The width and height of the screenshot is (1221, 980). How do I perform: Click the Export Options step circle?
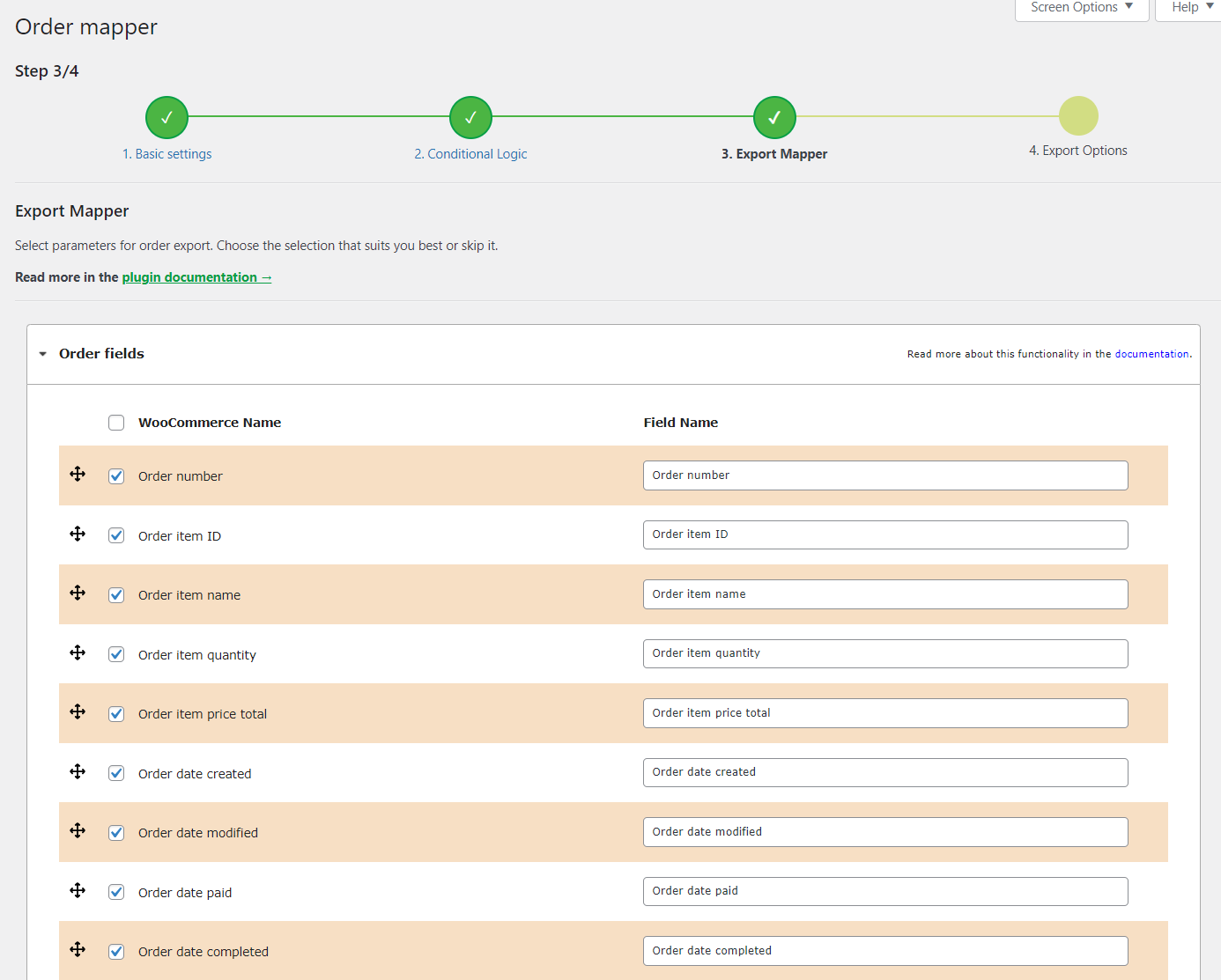pyautogui.click(x=1078, y=114)
